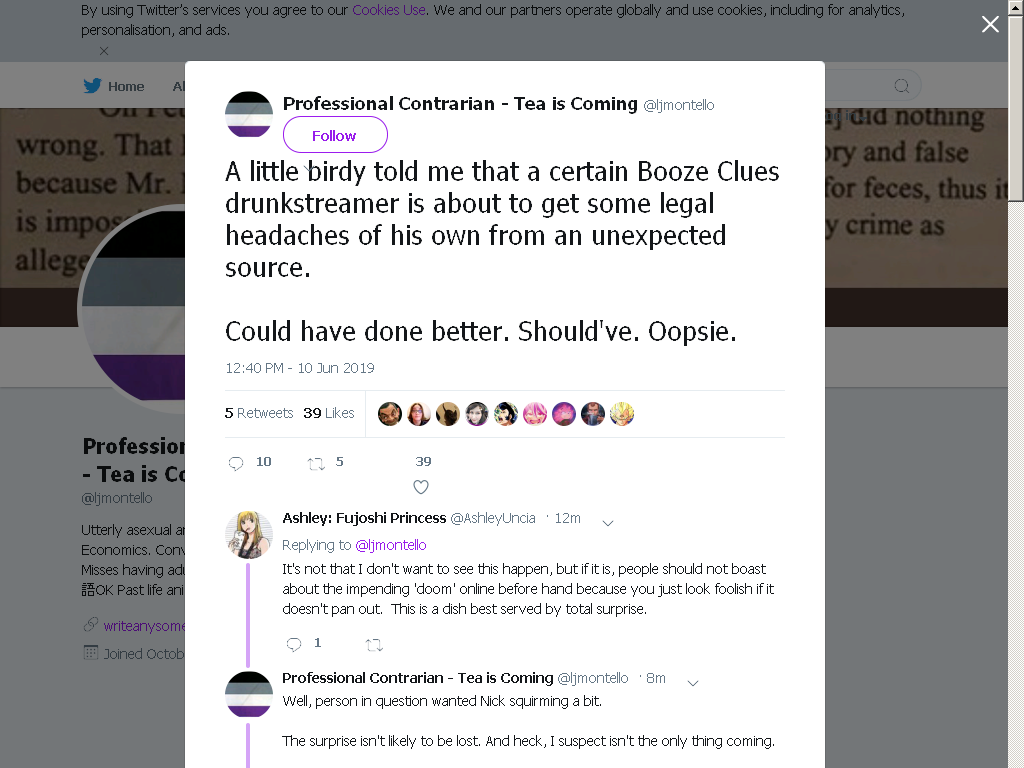Click the first liker avatar thumbnail
Image resolution: width=1024 pixels, height=768 pixels.
(390, 414)
